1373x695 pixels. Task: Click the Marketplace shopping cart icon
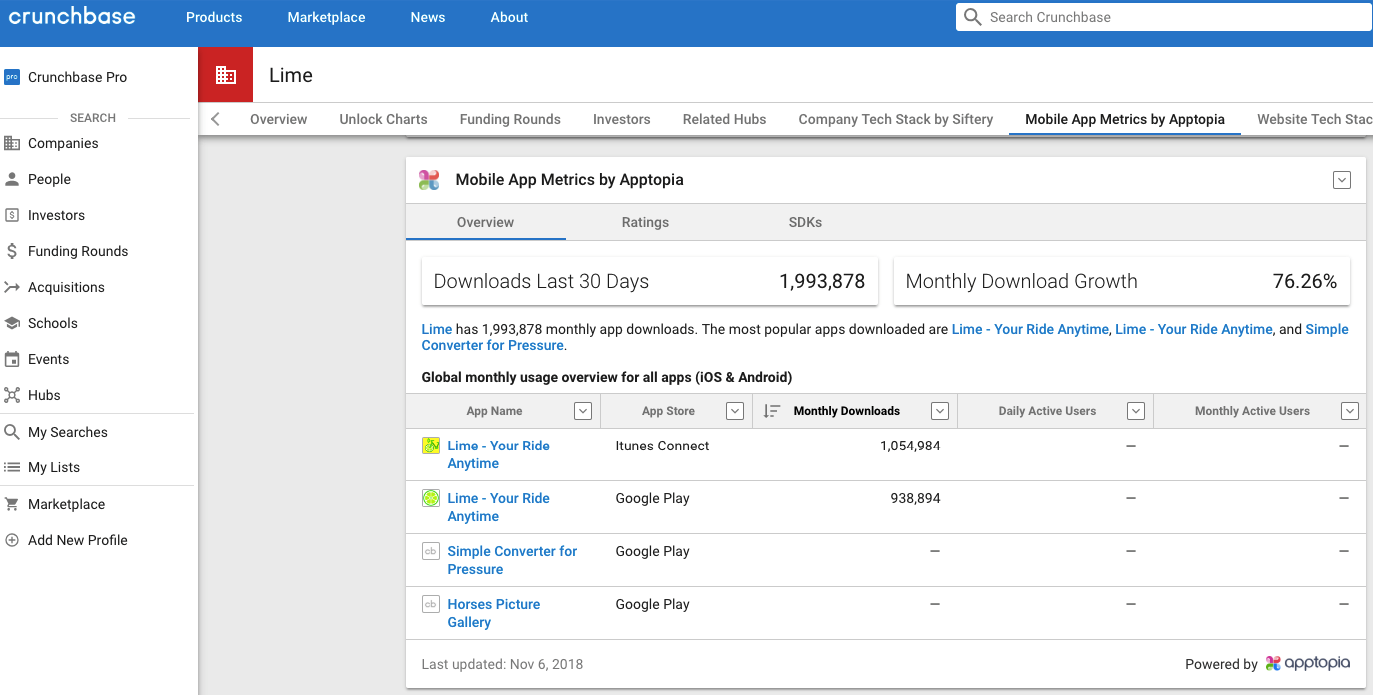point(12,504)
